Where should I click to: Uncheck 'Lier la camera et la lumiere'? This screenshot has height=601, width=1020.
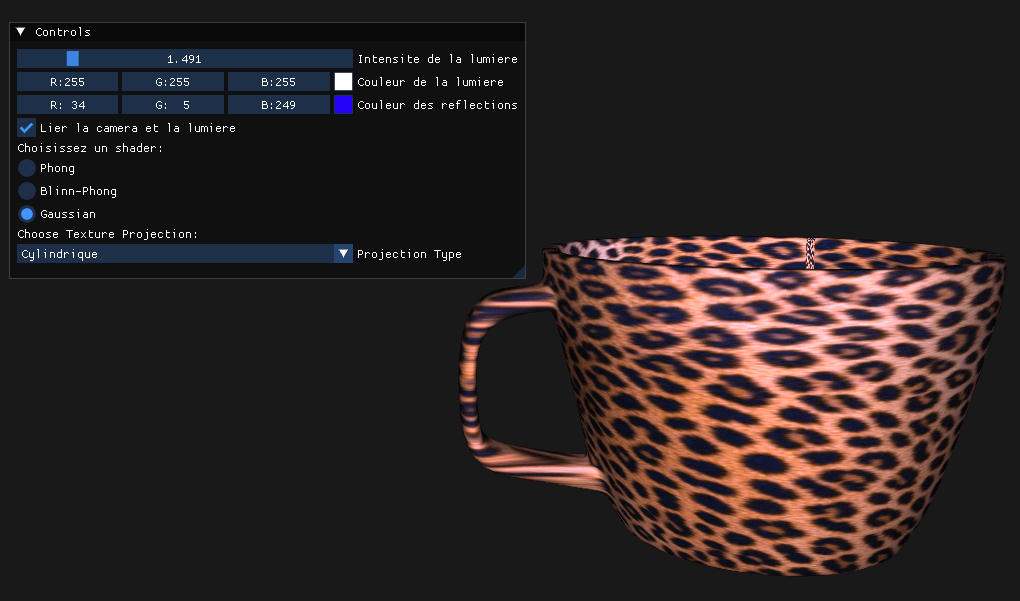[x=27, y=128]
